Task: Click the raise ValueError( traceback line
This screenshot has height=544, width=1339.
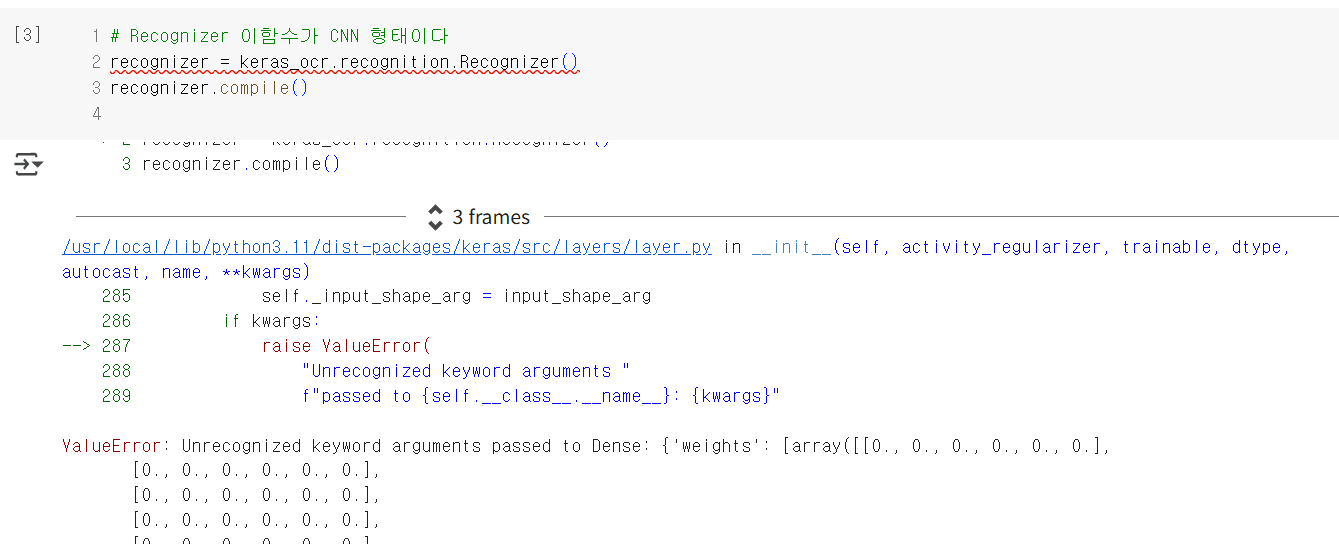Action: click(345, 346)
